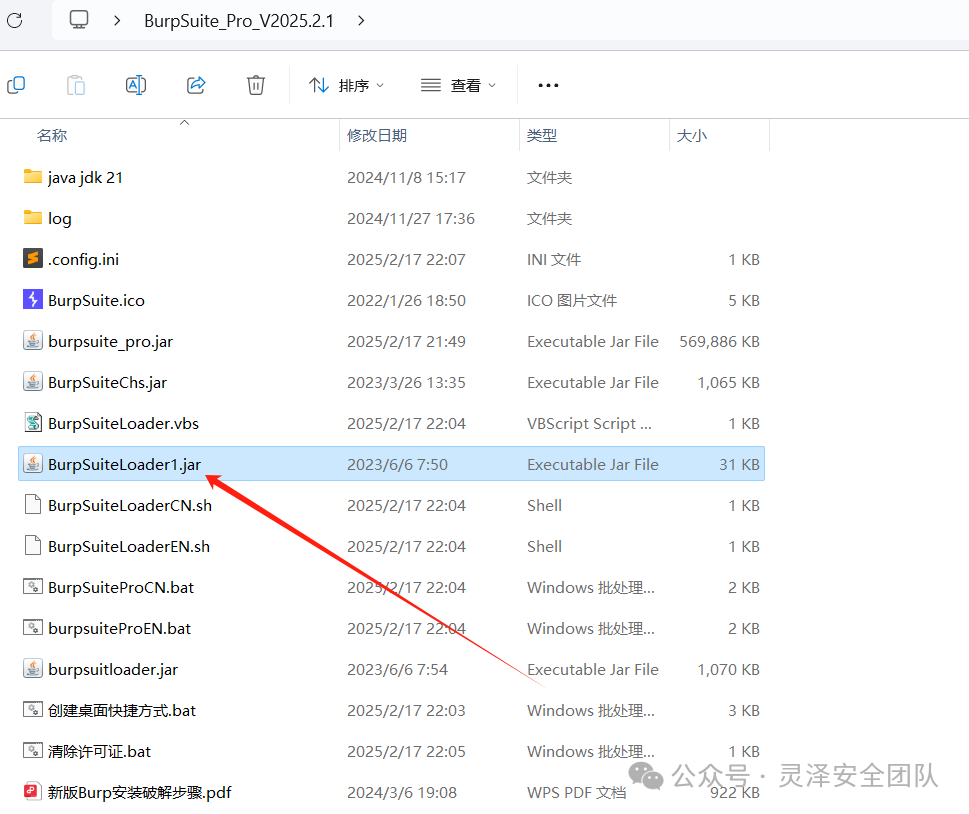Select the file name BurpSuiteLoader1.jar
969x814 pixels.
tap(125, 465)
